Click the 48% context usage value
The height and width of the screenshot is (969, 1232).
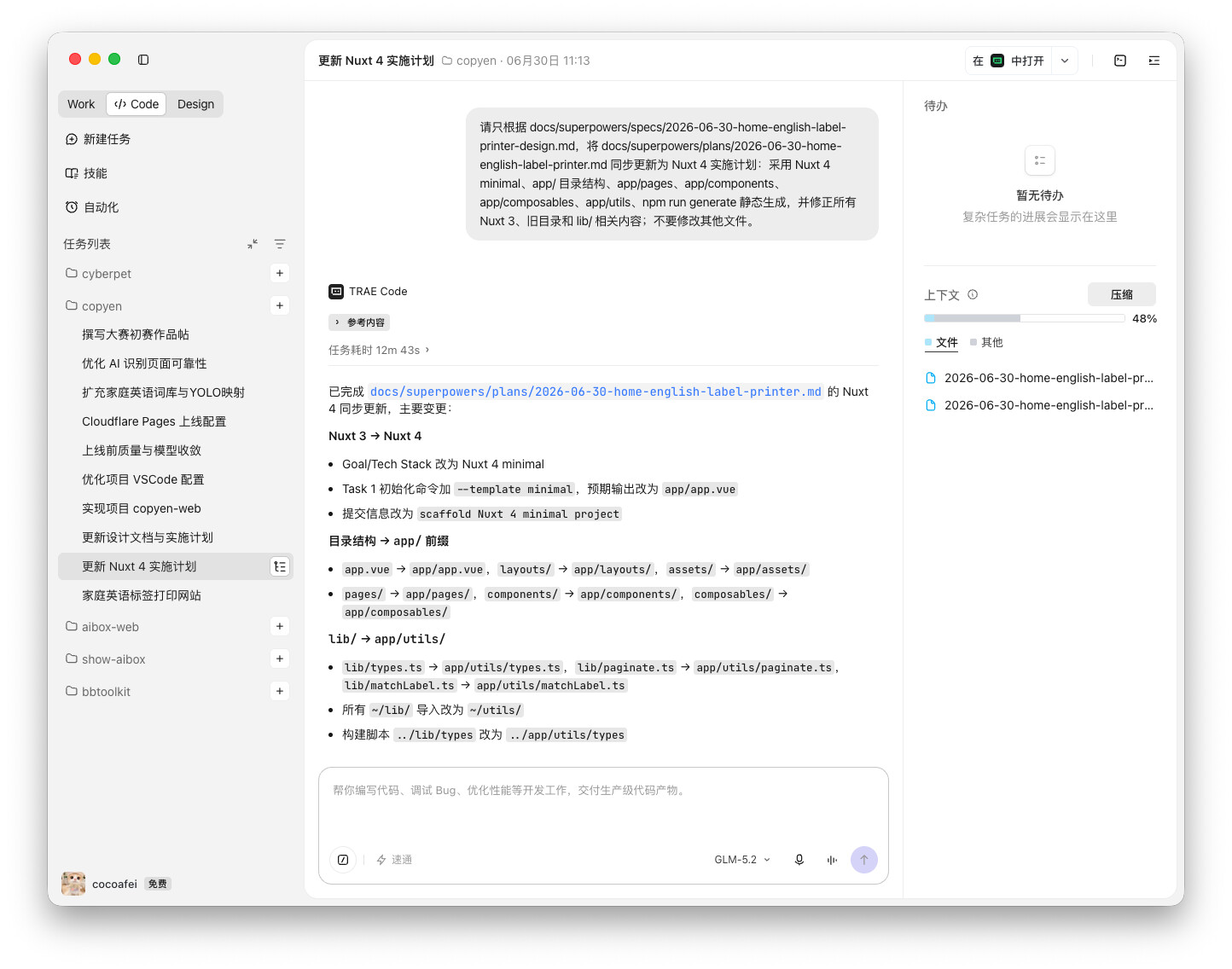[1144, 318]
